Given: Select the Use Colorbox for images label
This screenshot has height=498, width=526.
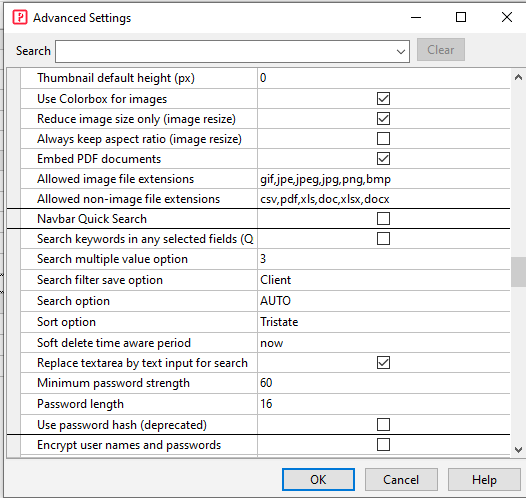Looking at the screenshot, I should click(x=102, y=99).
